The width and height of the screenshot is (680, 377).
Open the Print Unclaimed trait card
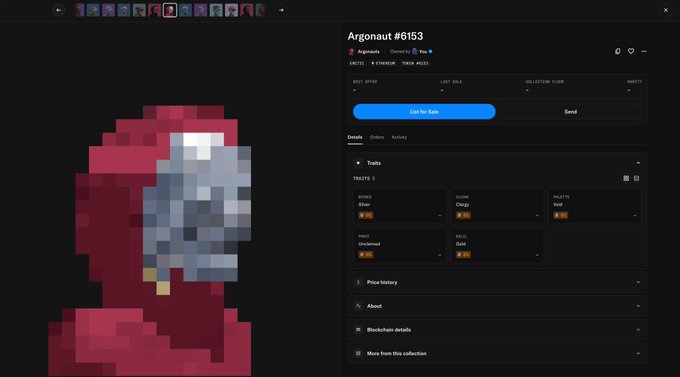pos(399,246)
